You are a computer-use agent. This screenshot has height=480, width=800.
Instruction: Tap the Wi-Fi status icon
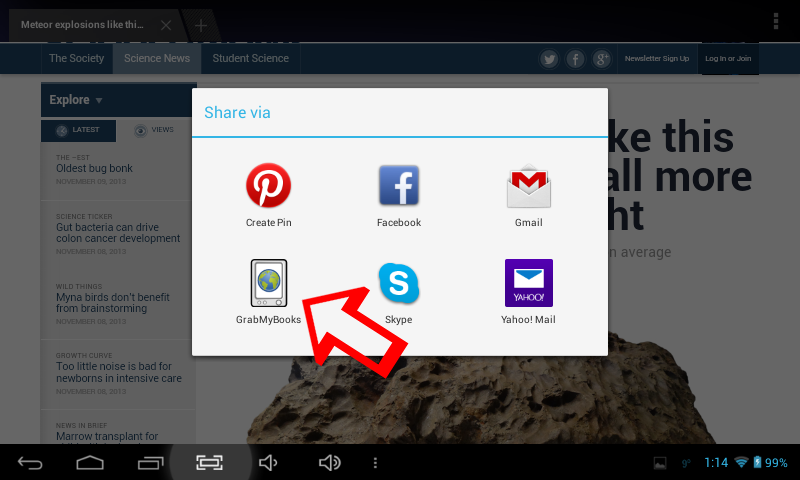(x=741, y=462)
